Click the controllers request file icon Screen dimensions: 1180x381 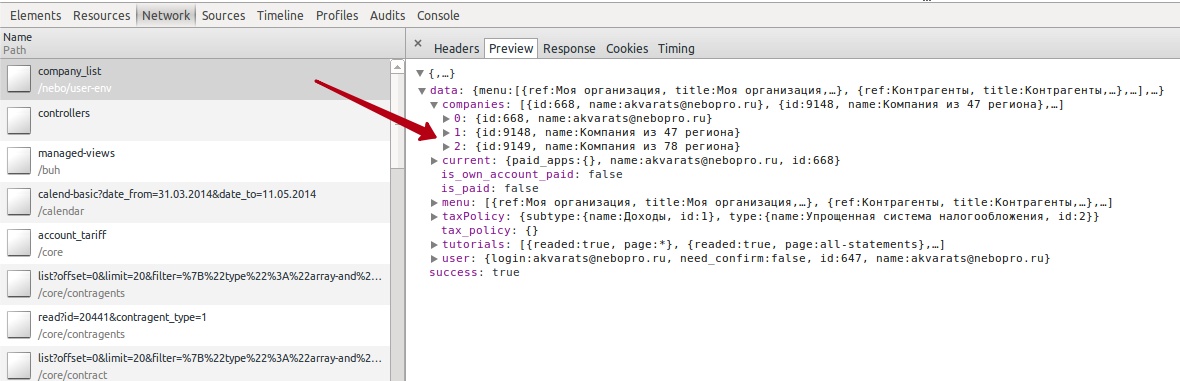(19, 120)
